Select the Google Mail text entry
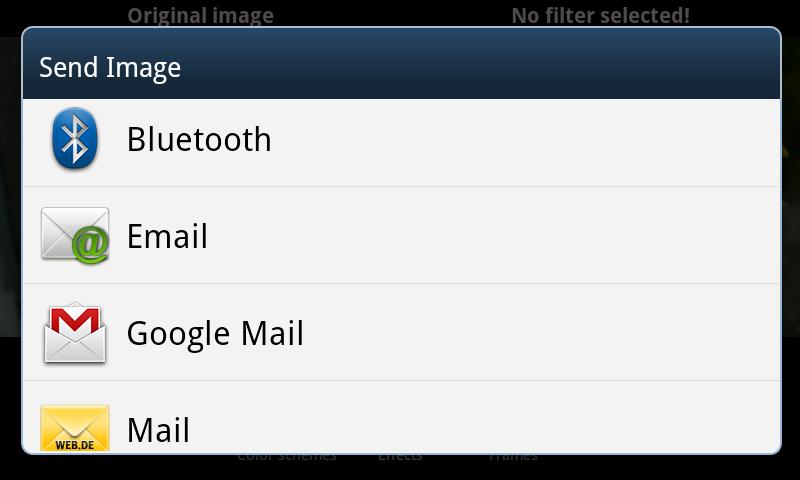Image resolution: width=800 pixels, height=480 pixels. tap(215, 334)
